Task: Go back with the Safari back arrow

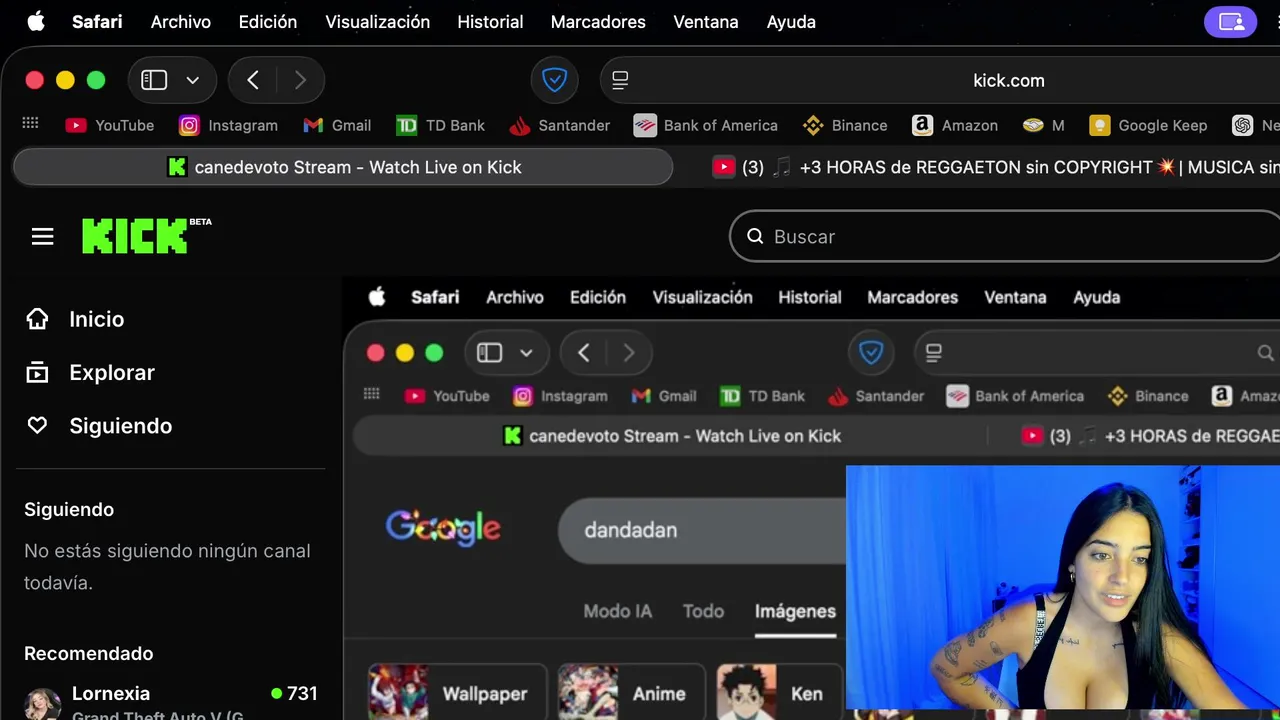Action: click(x=253, y=80)
